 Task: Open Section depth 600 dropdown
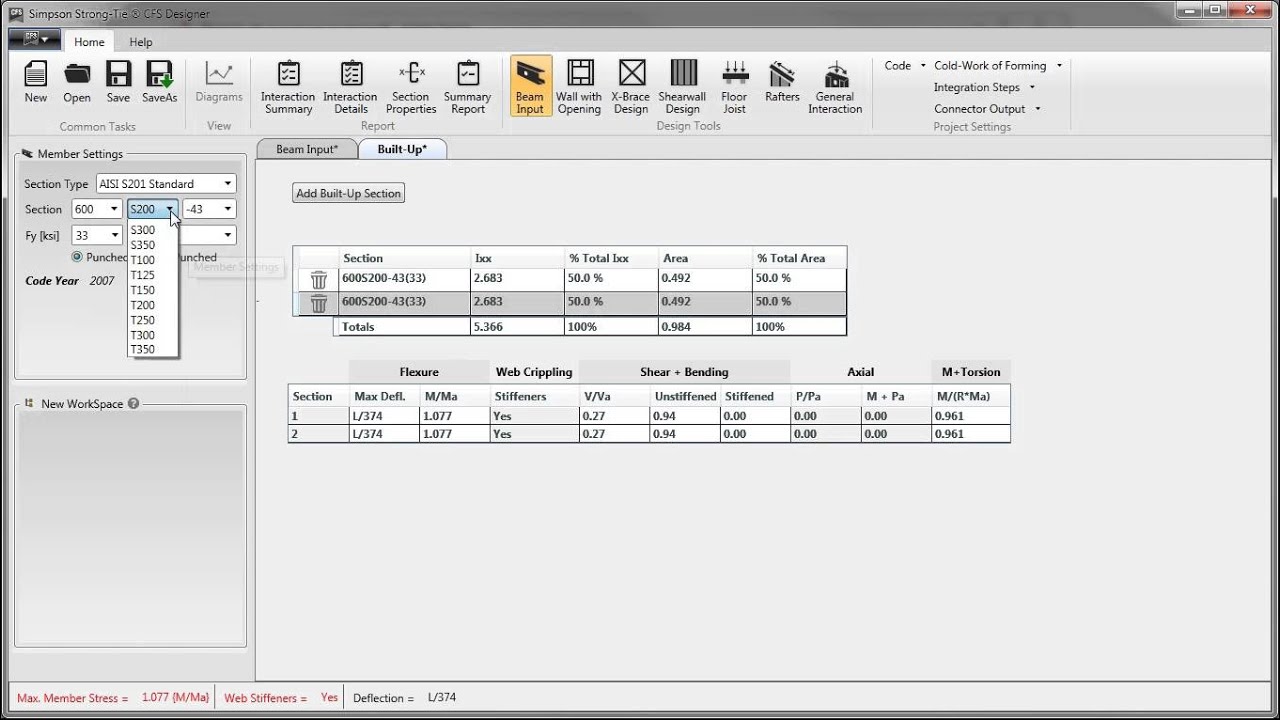click(x=96, y=209)
